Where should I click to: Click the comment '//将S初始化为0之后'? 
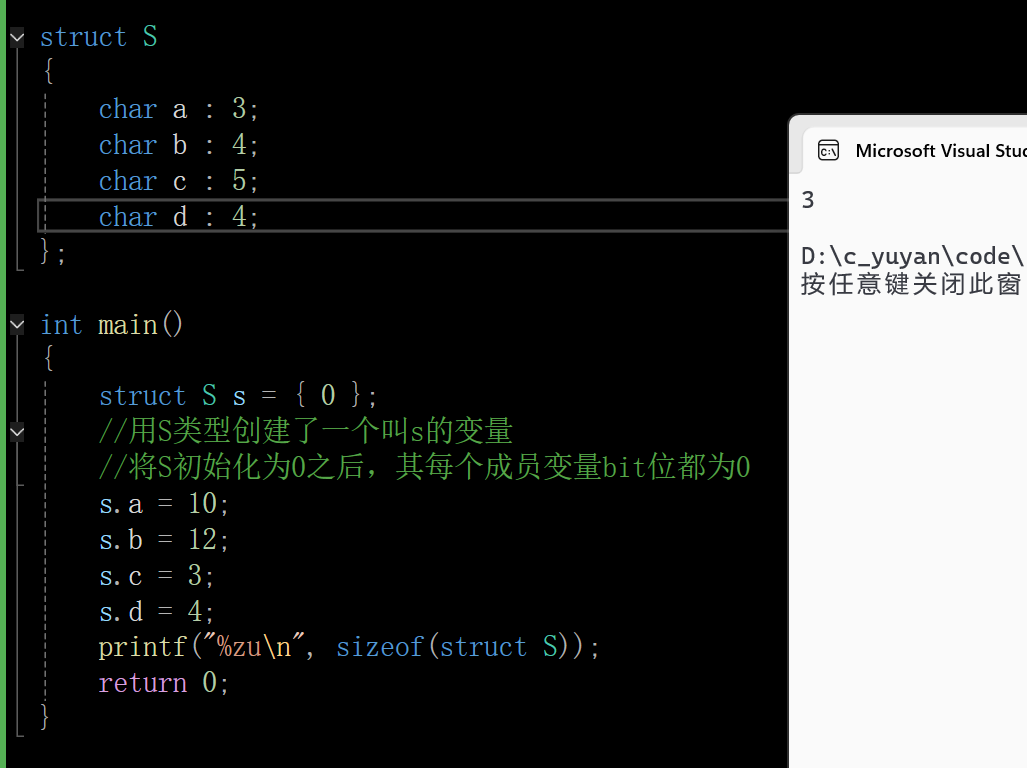tap(237, 467)
